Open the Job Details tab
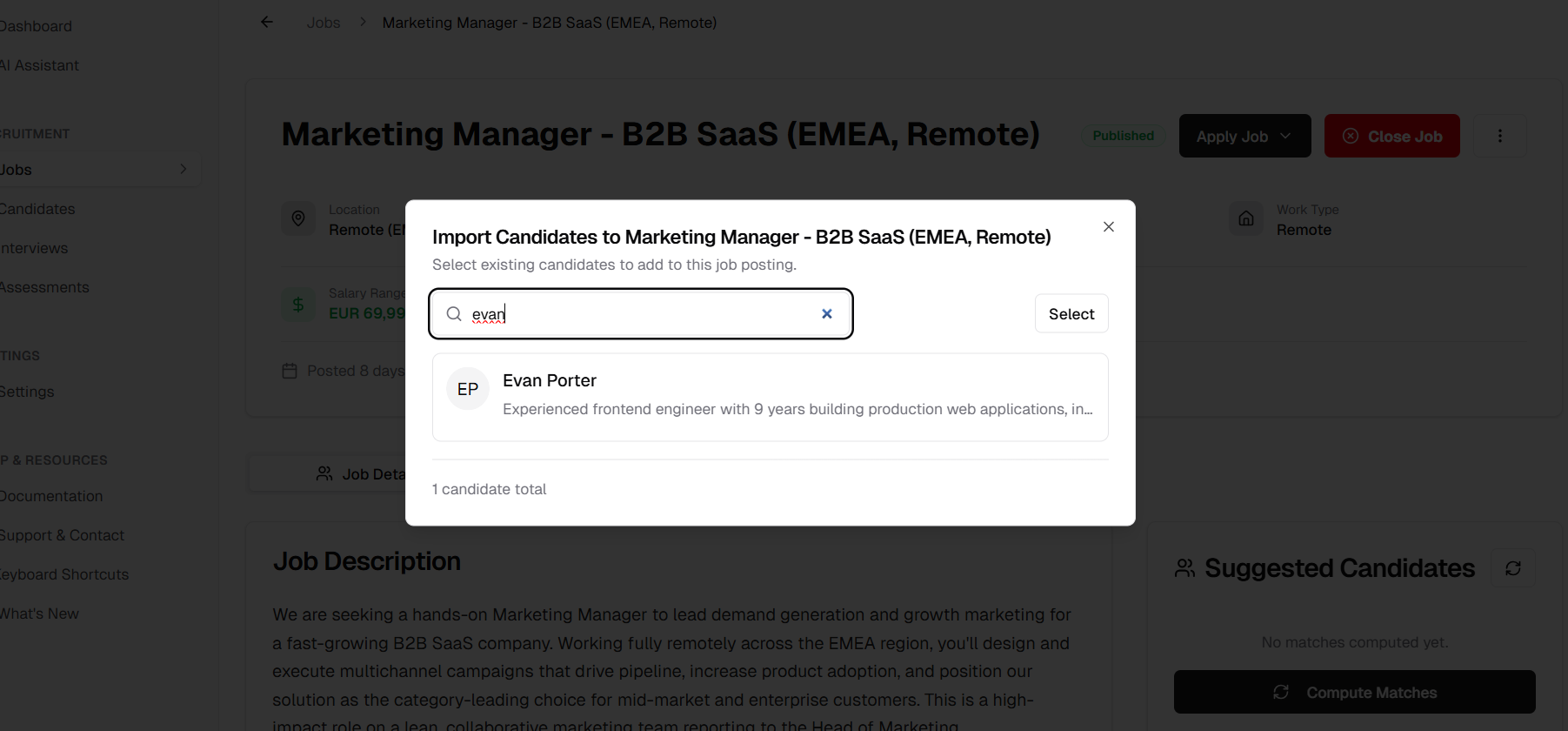The image size is (1568, 731). (x=361, y=474)
